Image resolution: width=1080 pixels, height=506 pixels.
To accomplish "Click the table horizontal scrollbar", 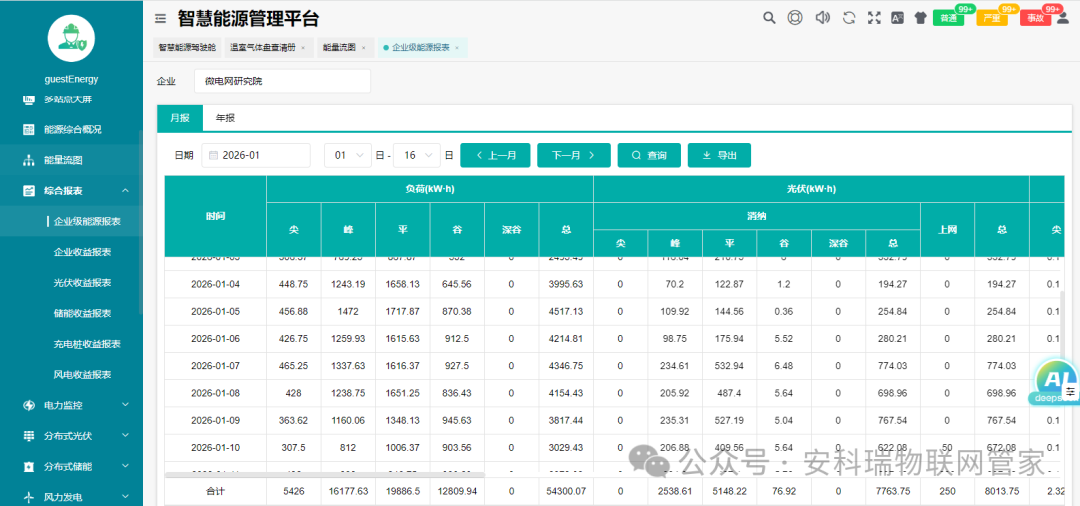I will (x=325, y=475).
